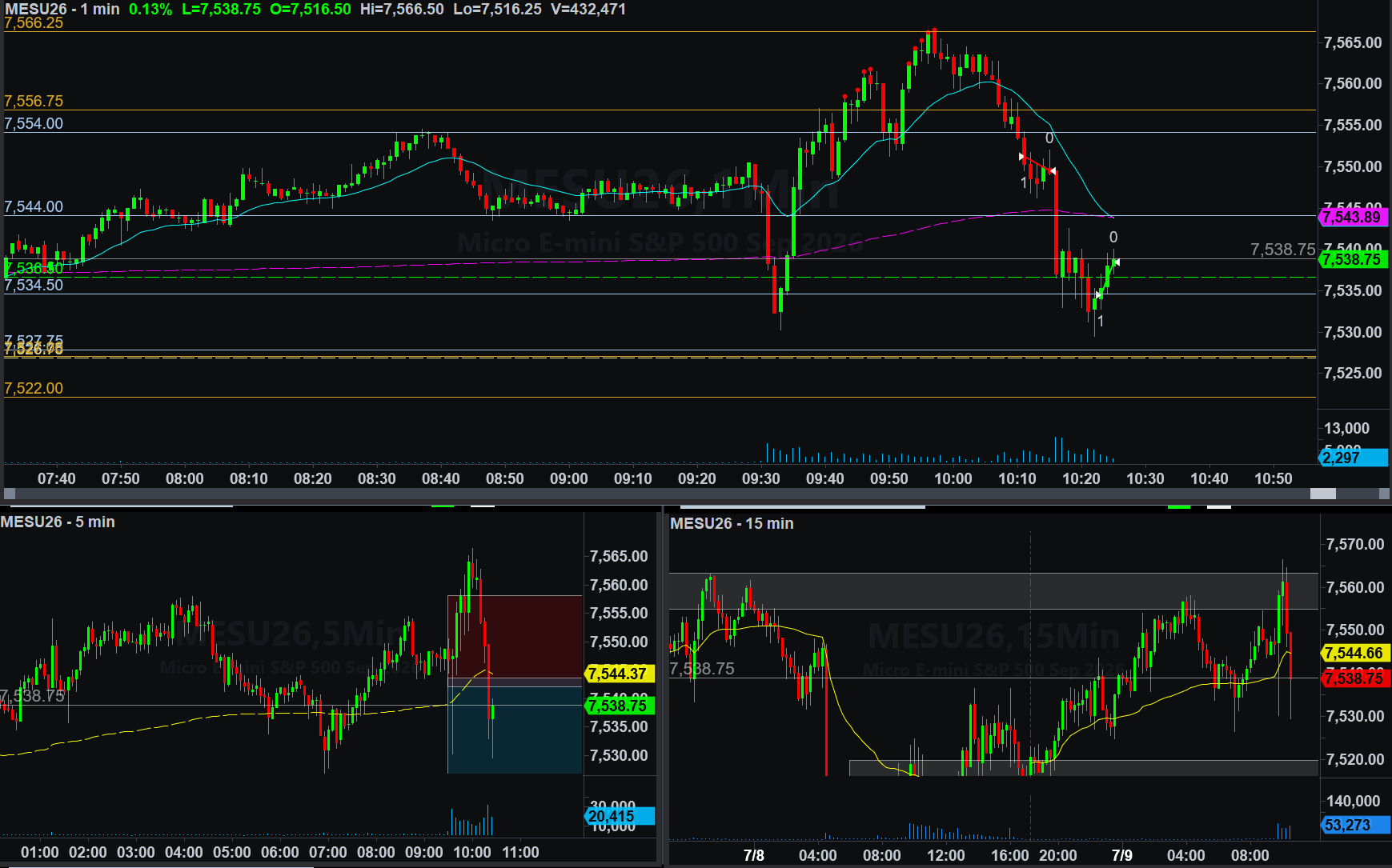Viewport: 1392px width, 868px height.
Task: Click the 7,560.00 label on 1 min price axis
Action: tap(1353, 83)
